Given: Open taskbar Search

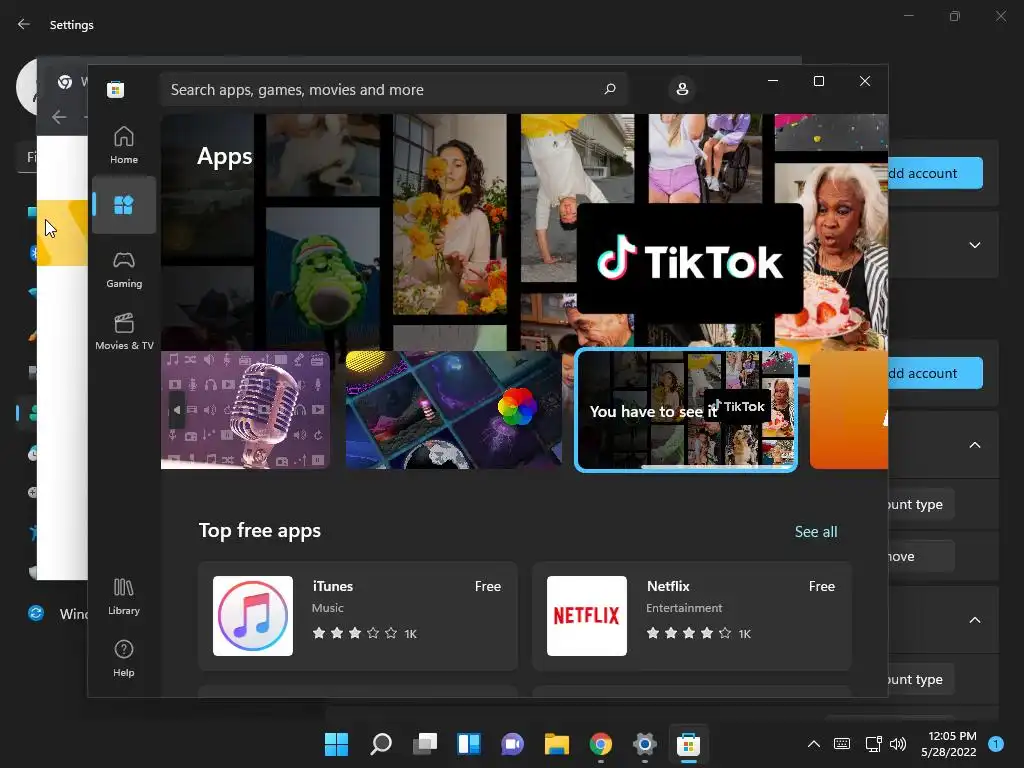Looking at the screenshot, I should coord(381,744).
